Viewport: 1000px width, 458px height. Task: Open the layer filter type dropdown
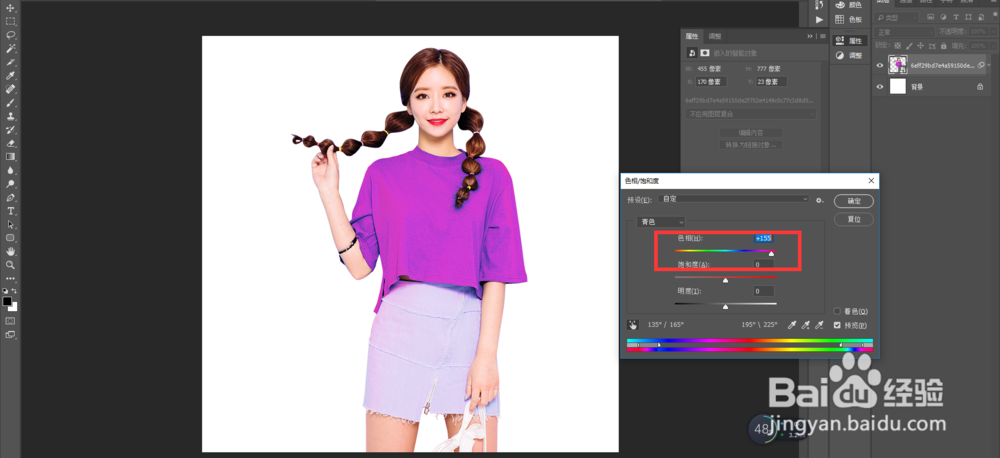tap(896, 17)
